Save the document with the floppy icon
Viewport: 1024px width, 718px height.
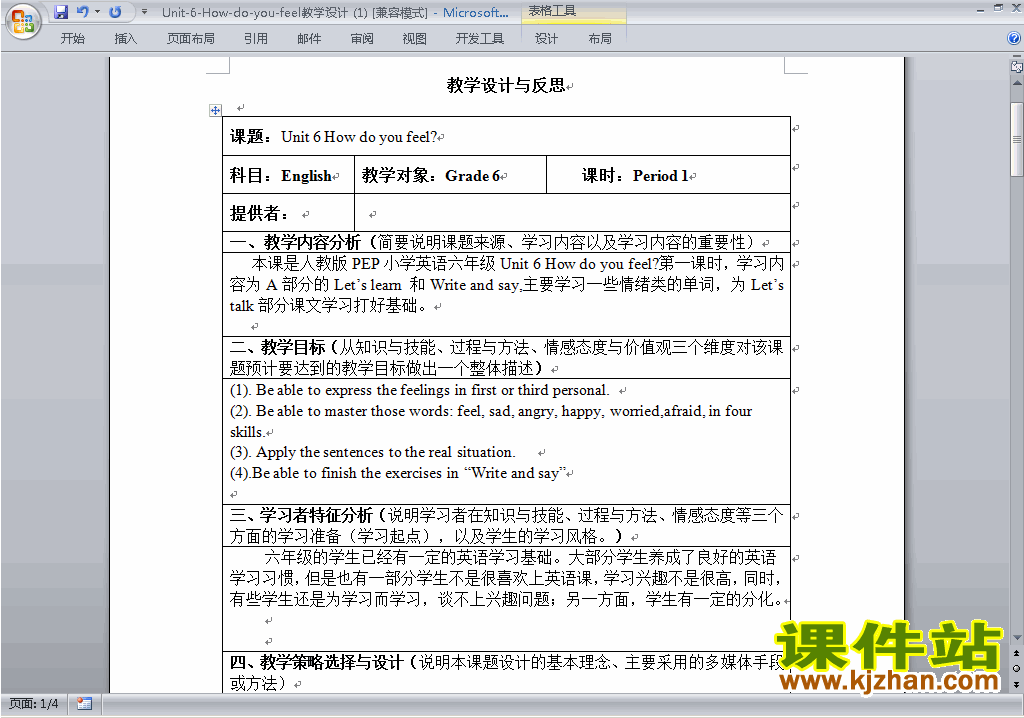click(x=61, y=12)
